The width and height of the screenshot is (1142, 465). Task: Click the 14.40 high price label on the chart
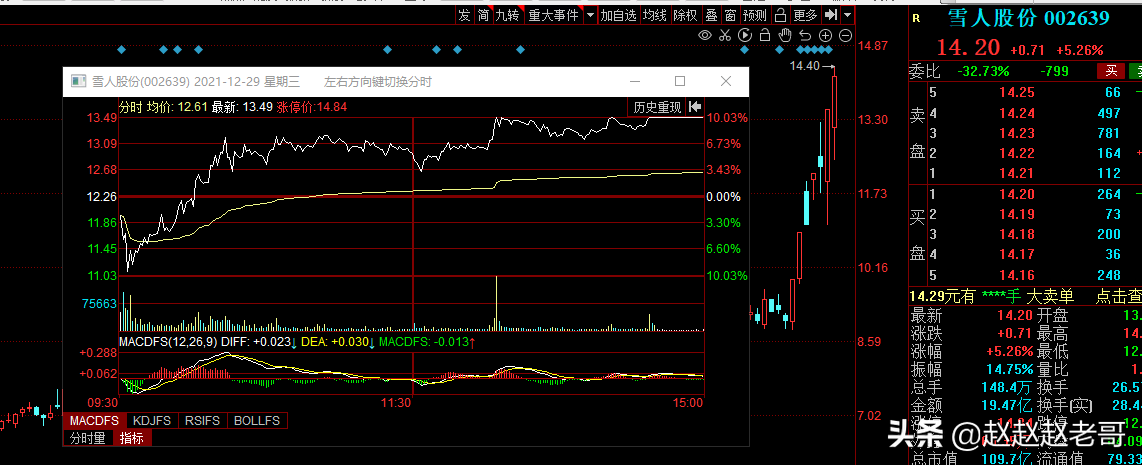[x=805, y=66]
